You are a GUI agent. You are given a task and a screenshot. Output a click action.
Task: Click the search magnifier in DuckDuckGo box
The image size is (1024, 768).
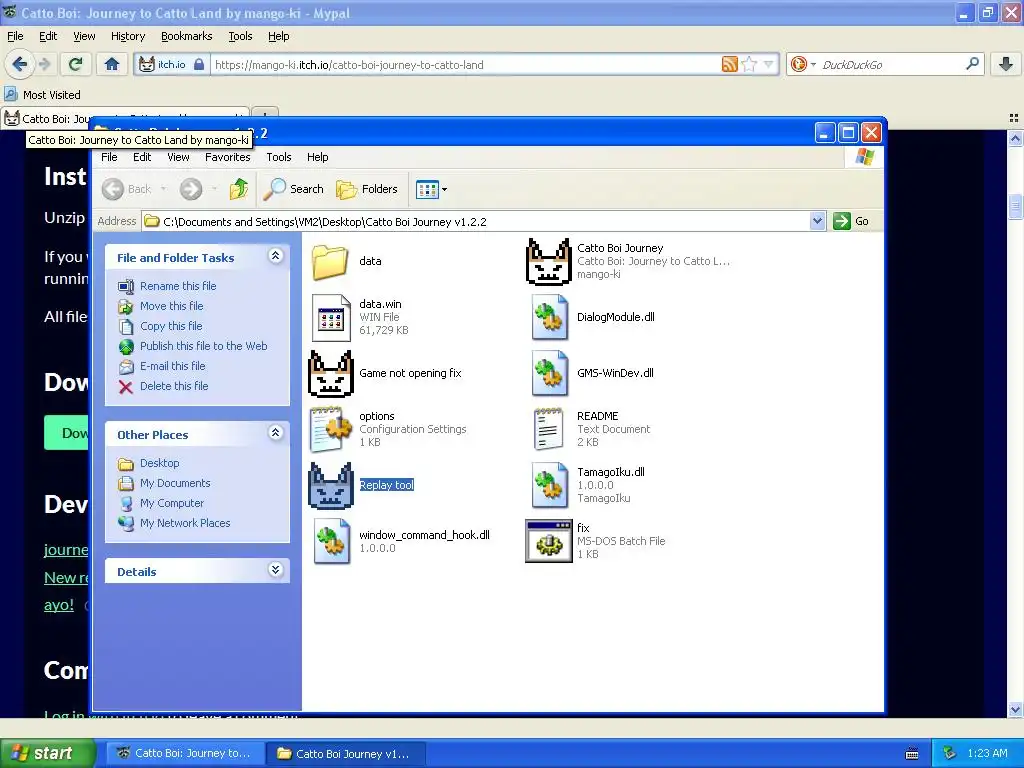(972, 64)
